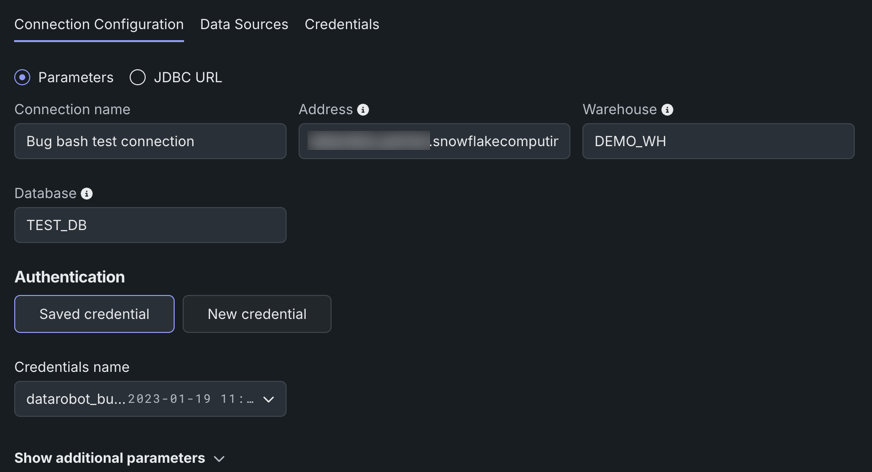Expand Show additional parameters

[x=110, y=458]
